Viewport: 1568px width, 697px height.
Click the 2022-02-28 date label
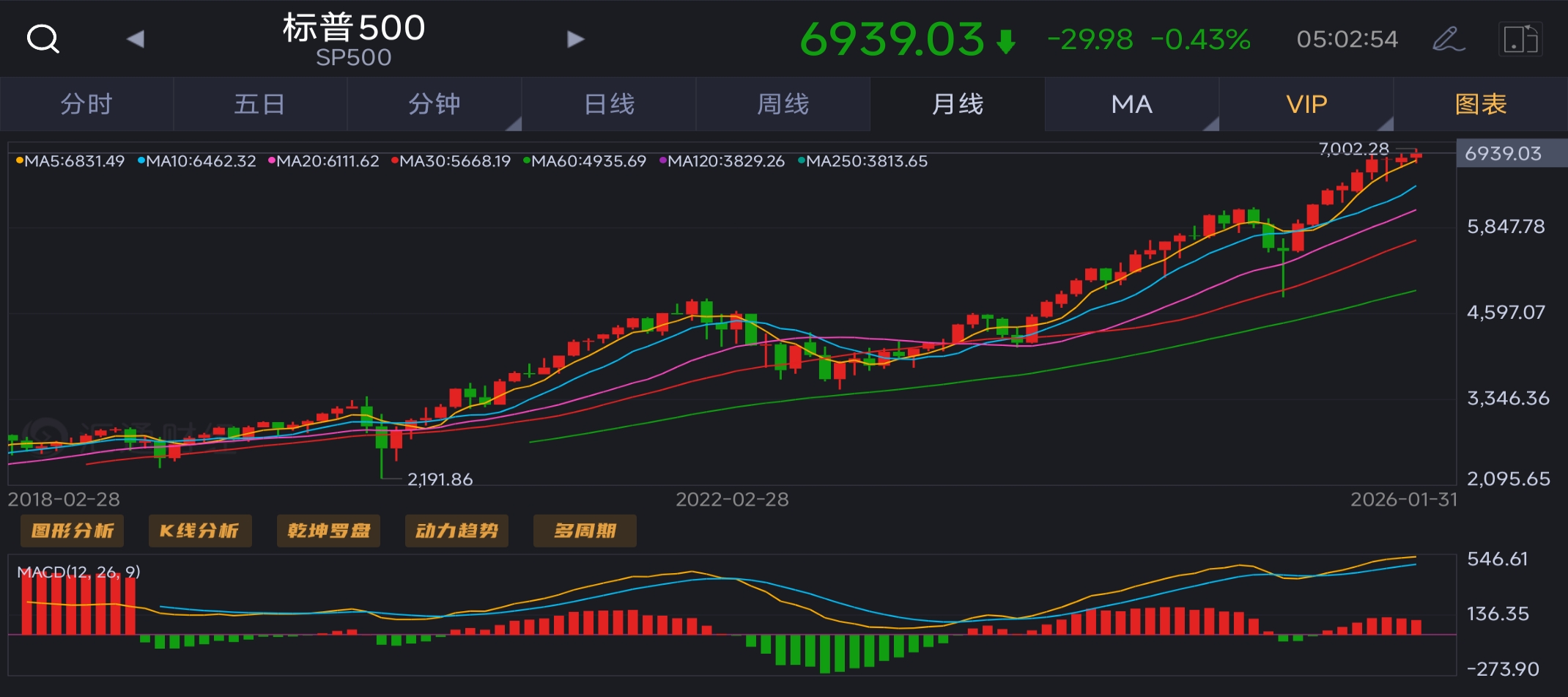tap(732, 499)
